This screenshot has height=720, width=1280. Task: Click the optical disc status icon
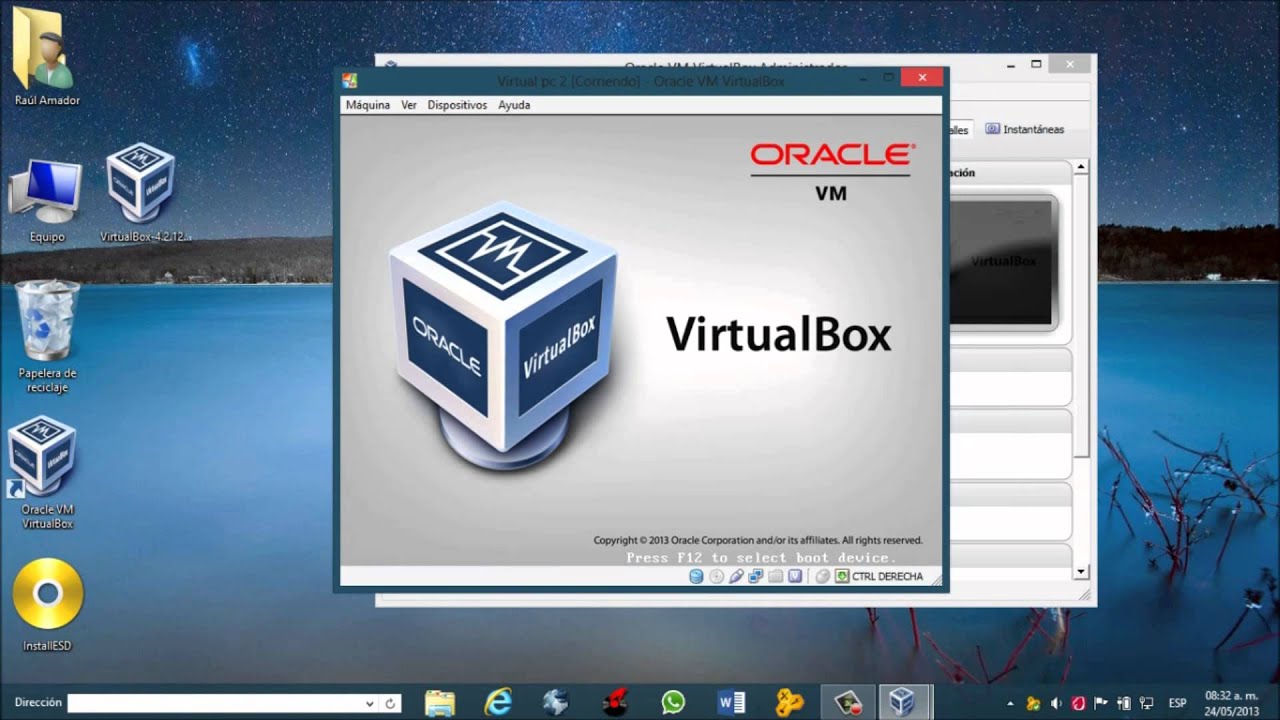716,576
